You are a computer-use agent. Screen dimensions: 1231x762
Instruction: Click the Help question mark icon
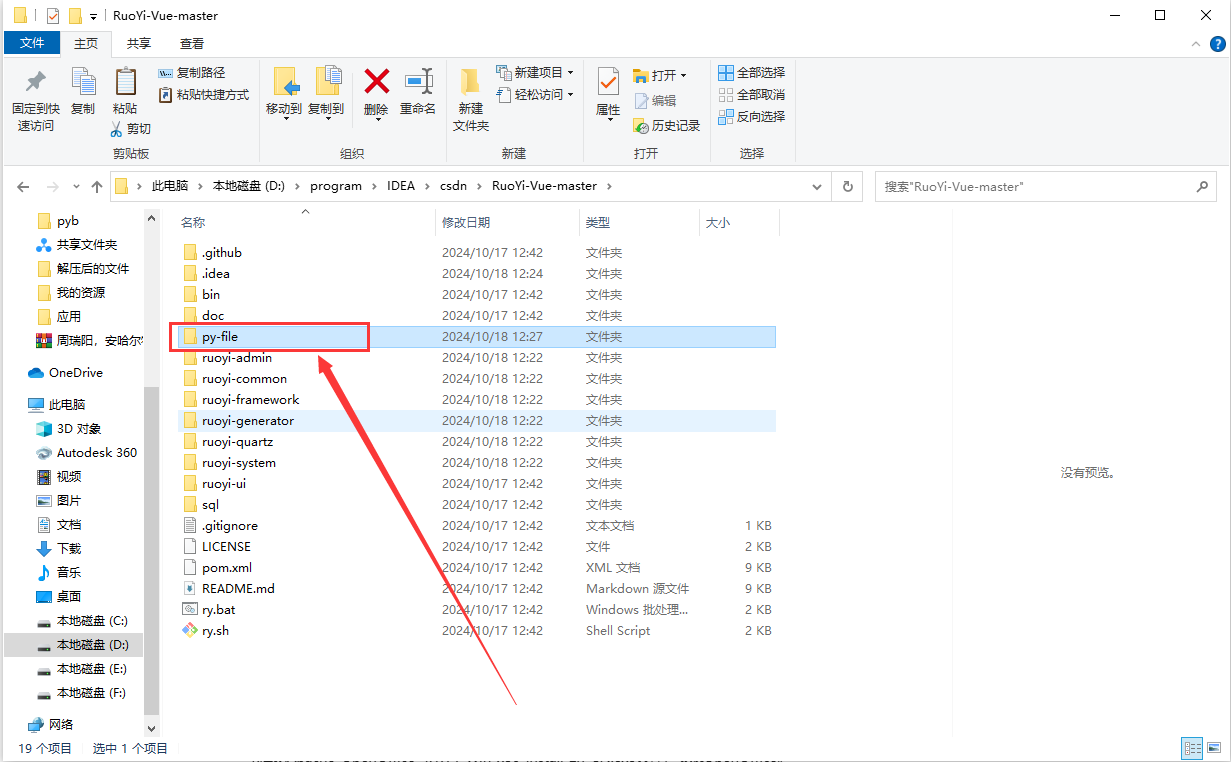tap(1217, 44)
